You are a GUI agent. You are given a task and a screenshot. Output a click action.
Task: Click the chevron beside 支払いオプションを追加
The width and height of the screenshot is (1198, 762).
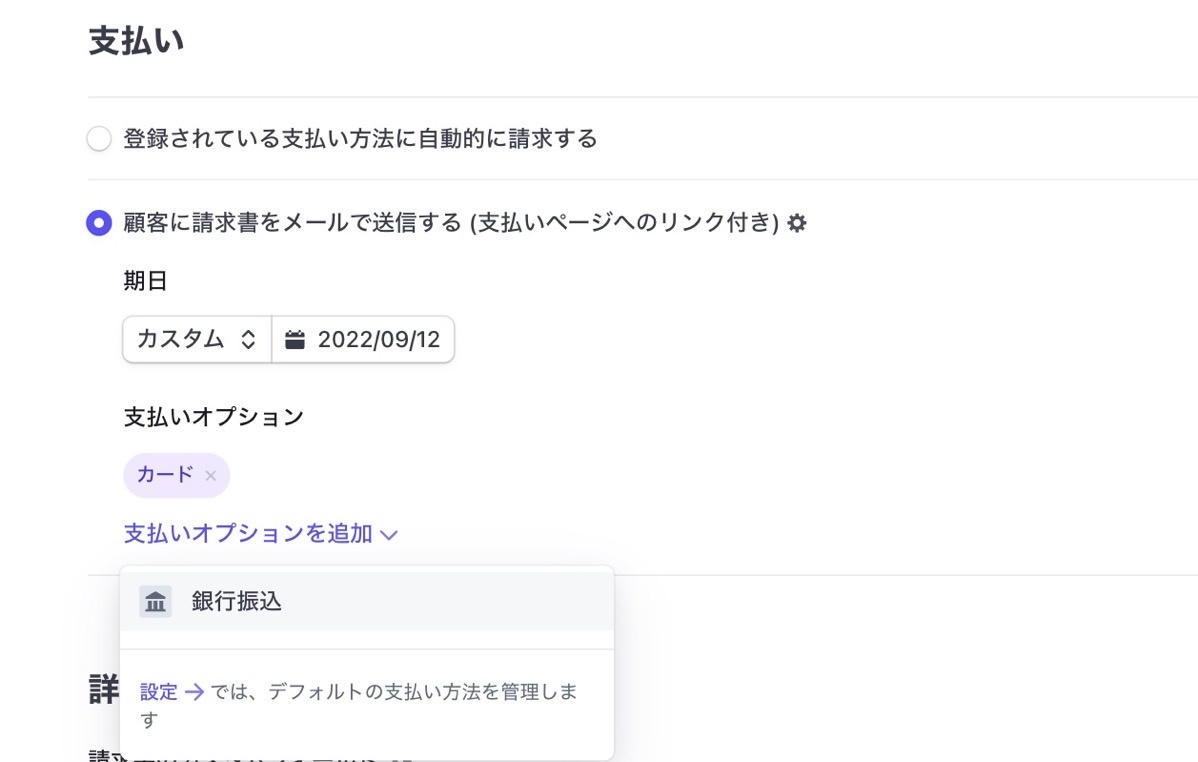[389, 535]
